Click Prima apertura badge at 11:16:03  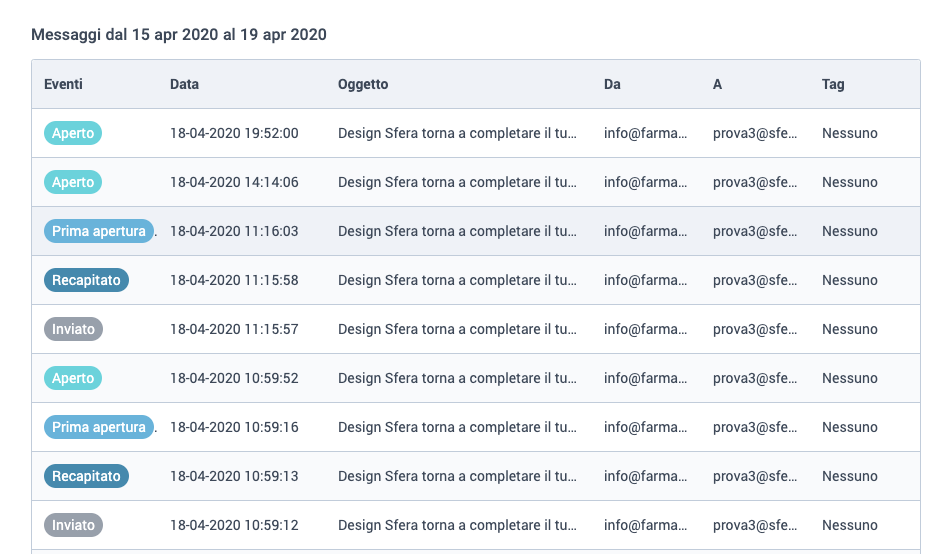pyautogui.click(x=99, y=231)
